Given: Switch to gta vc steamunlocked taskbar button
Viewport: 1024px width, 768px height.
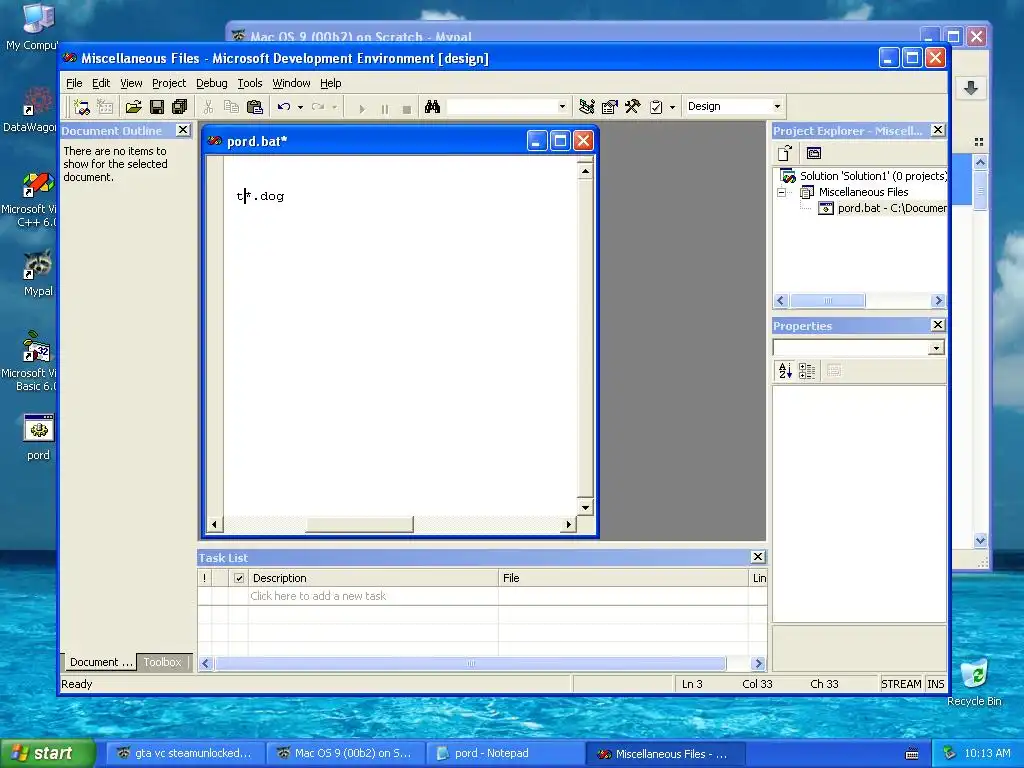Looking at the screenshot, I should click(185, 754).
